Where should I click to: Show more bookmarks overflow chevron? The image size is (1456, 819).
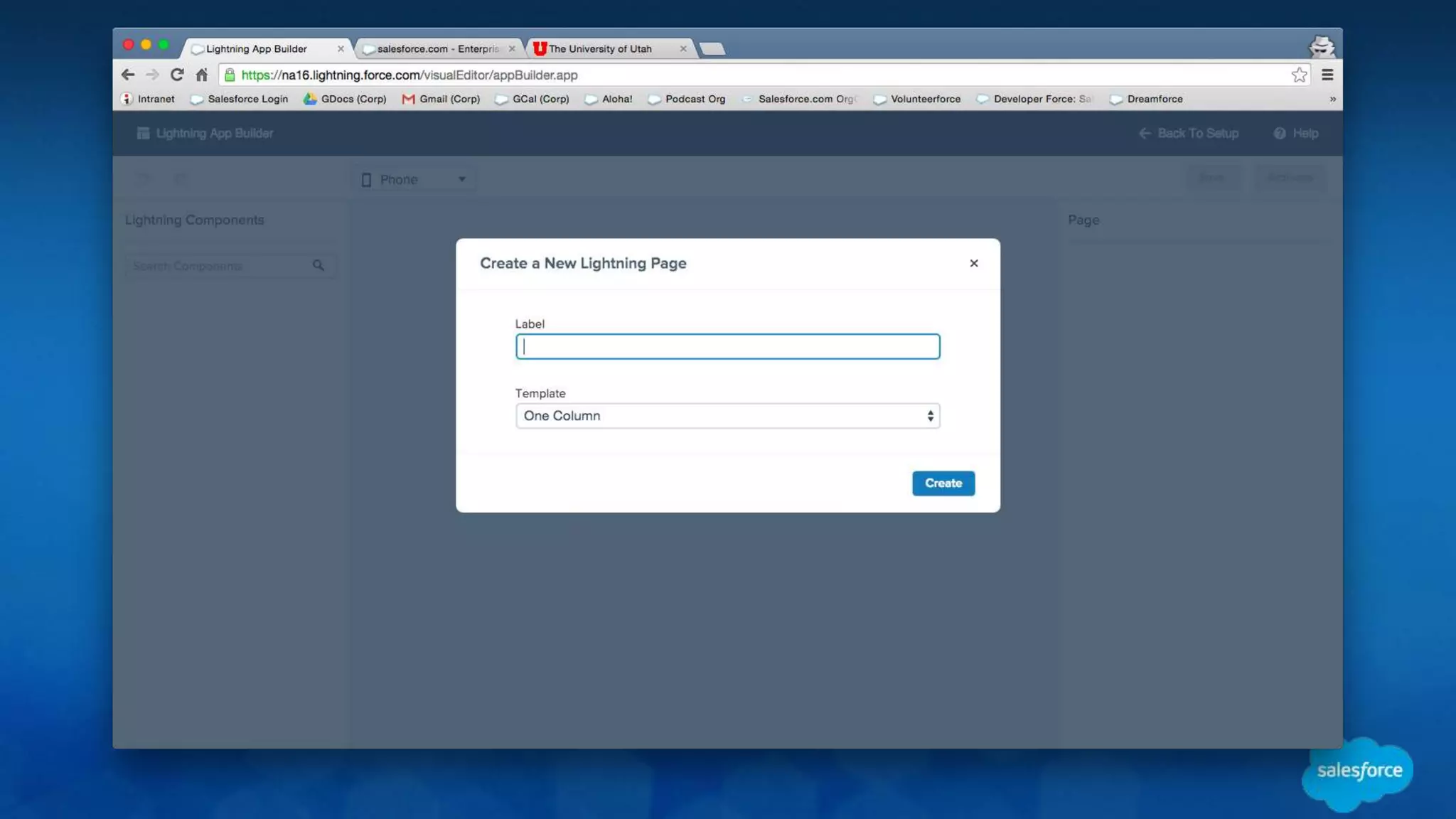pyautogui.click(x=1332, y=99)
